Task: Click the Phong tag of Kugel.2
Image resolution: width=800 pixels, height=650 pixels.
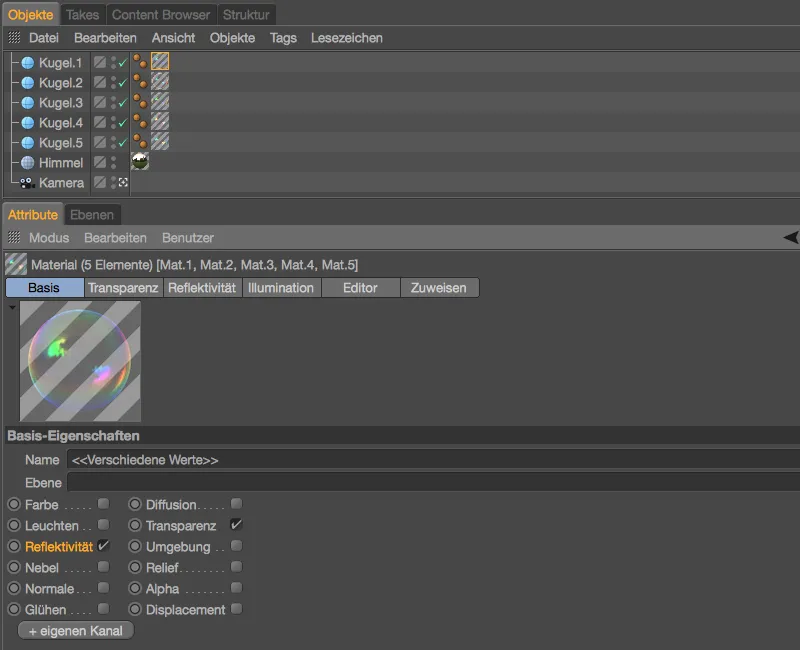Action: coord(140,81)
